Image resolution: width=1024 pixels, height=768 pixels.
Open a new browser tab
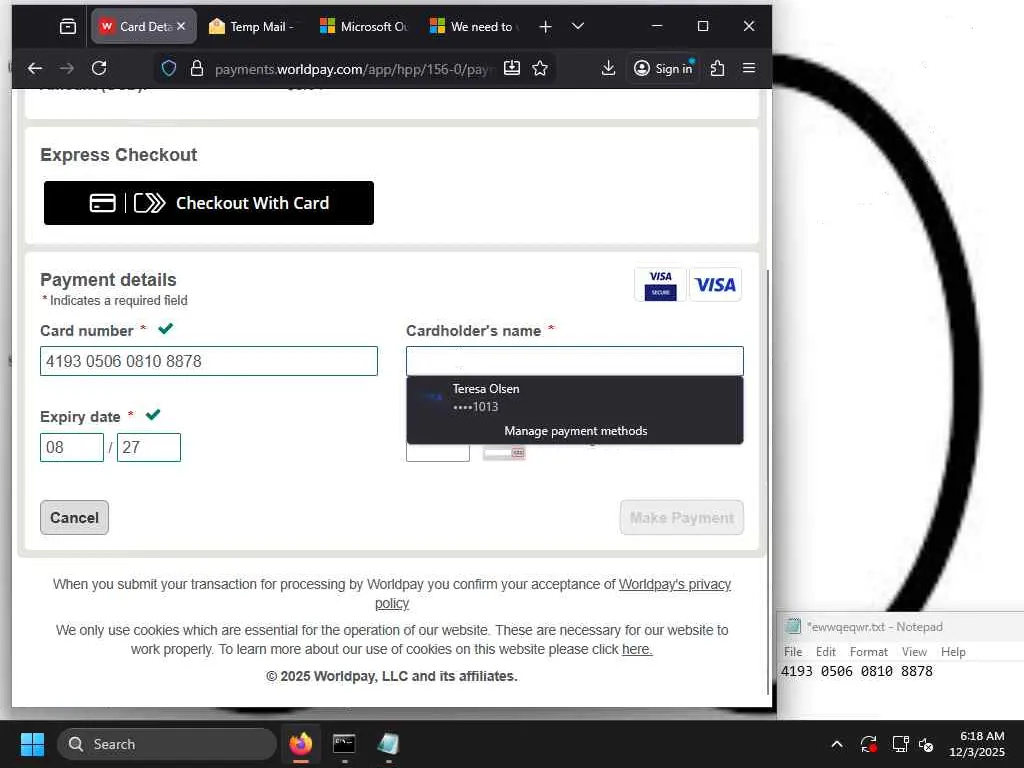pyautogui.click(x=545, y=27)
